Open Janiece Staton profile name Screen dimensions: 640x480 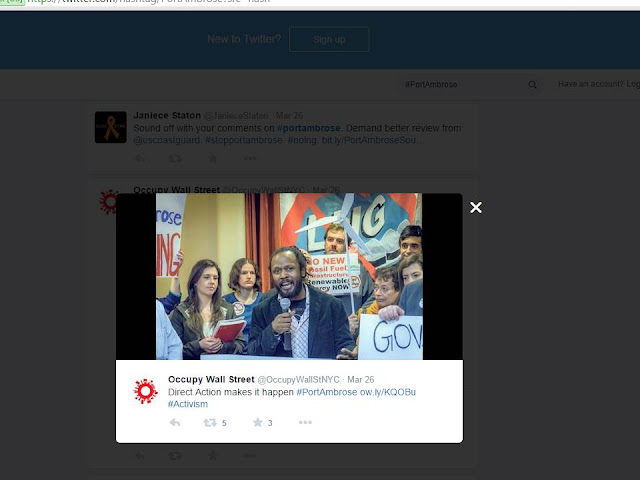coord(167,116)
